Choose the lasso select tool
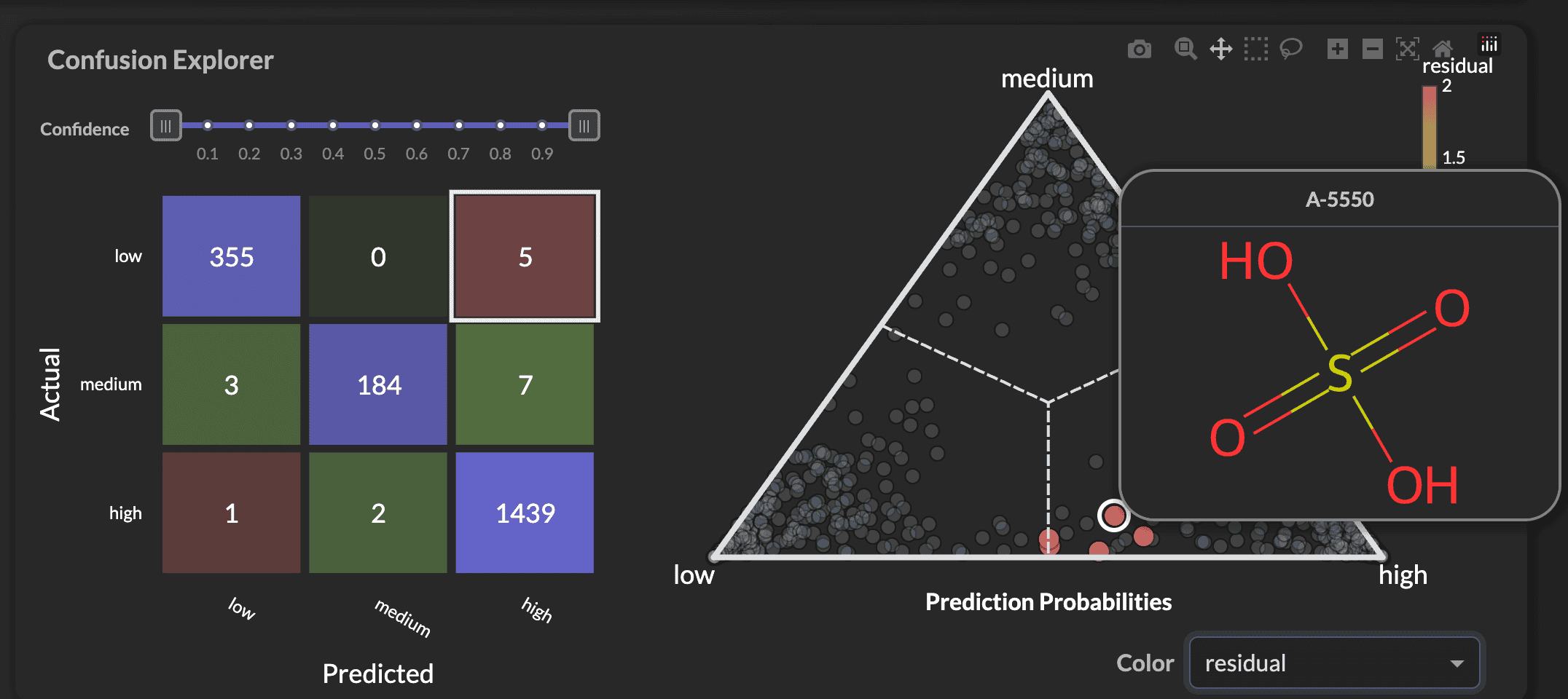The height and width of the screenshot is (699, 1568). click(x=1292, y=49)
